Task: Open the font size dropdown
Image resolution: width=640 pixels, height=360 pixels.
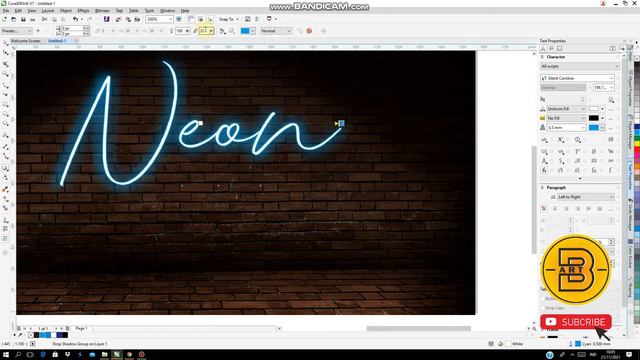Action: 604,87
